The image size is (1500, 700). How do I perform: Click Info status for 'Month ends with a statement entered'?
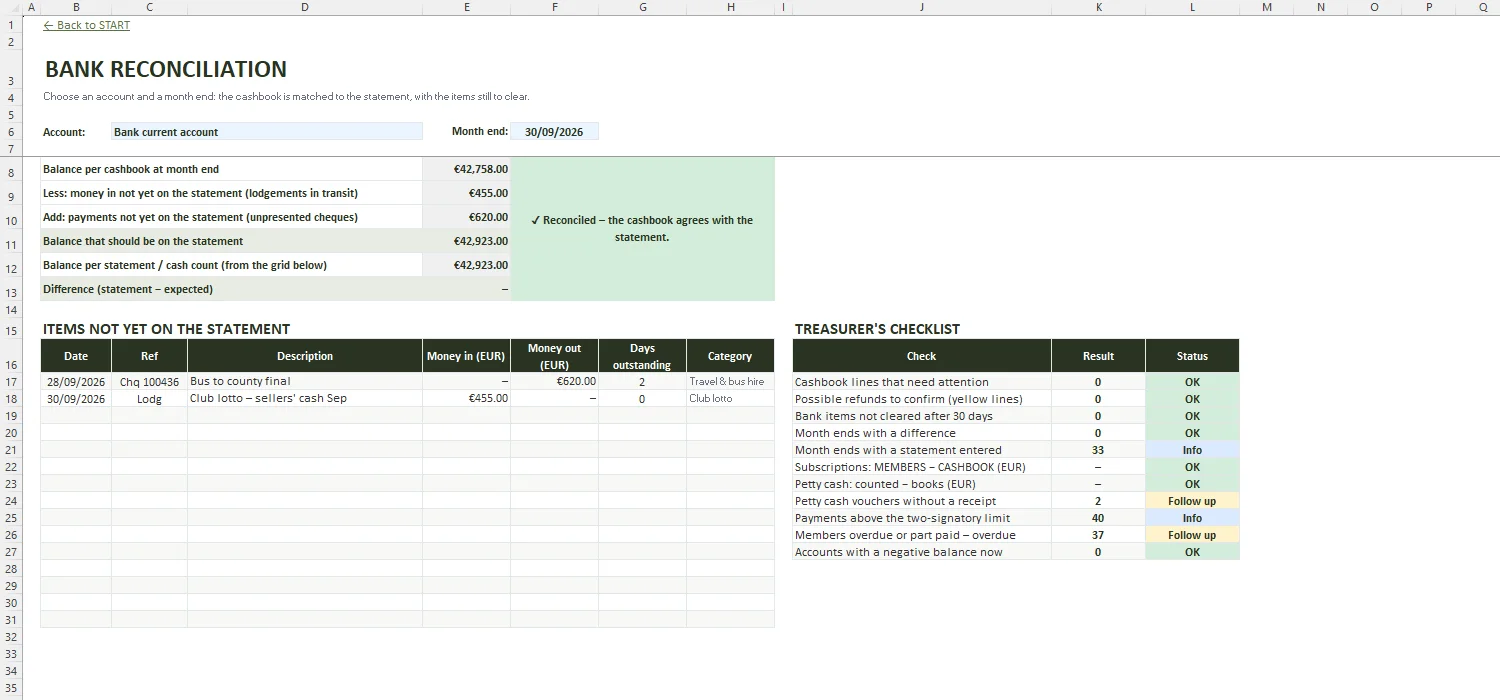[1192, 450]
